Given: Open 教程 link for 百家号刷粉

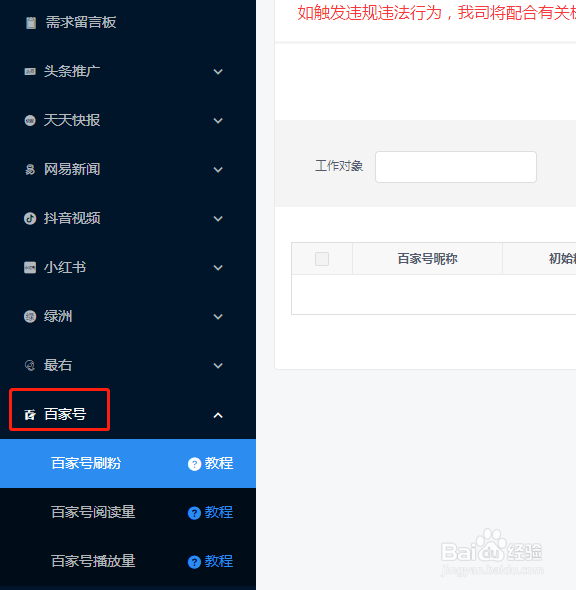Looking at the screenshot, I should click(x=219, y=463).
